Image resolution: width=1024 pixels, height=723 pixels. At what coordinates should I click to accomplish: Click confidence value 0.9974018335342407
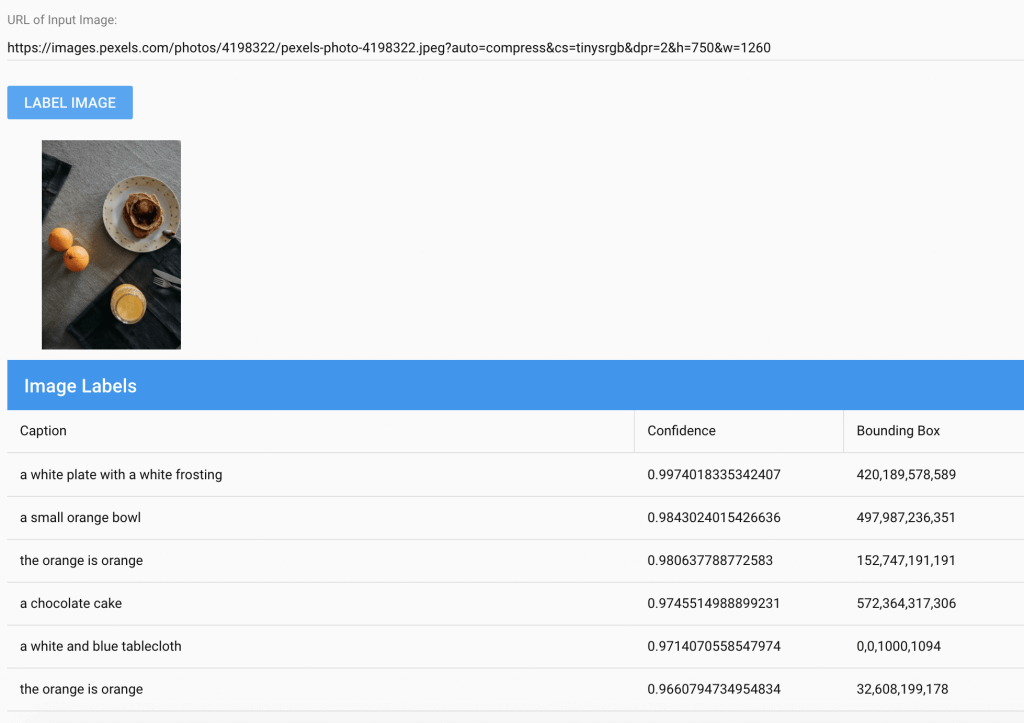[x=714, y=475]
